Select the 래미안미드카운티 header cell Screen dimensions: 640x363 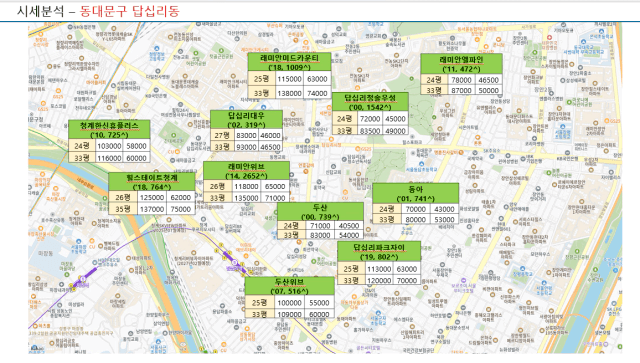289,62
